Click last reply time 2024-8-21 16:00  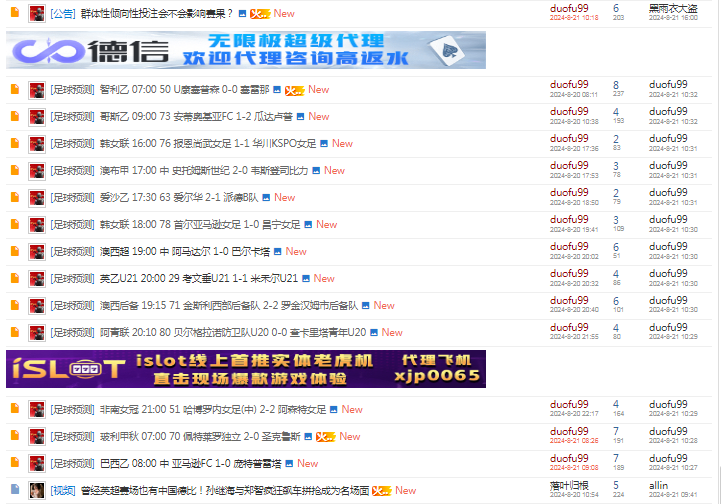pyautogui.click(x=673, y=18)
